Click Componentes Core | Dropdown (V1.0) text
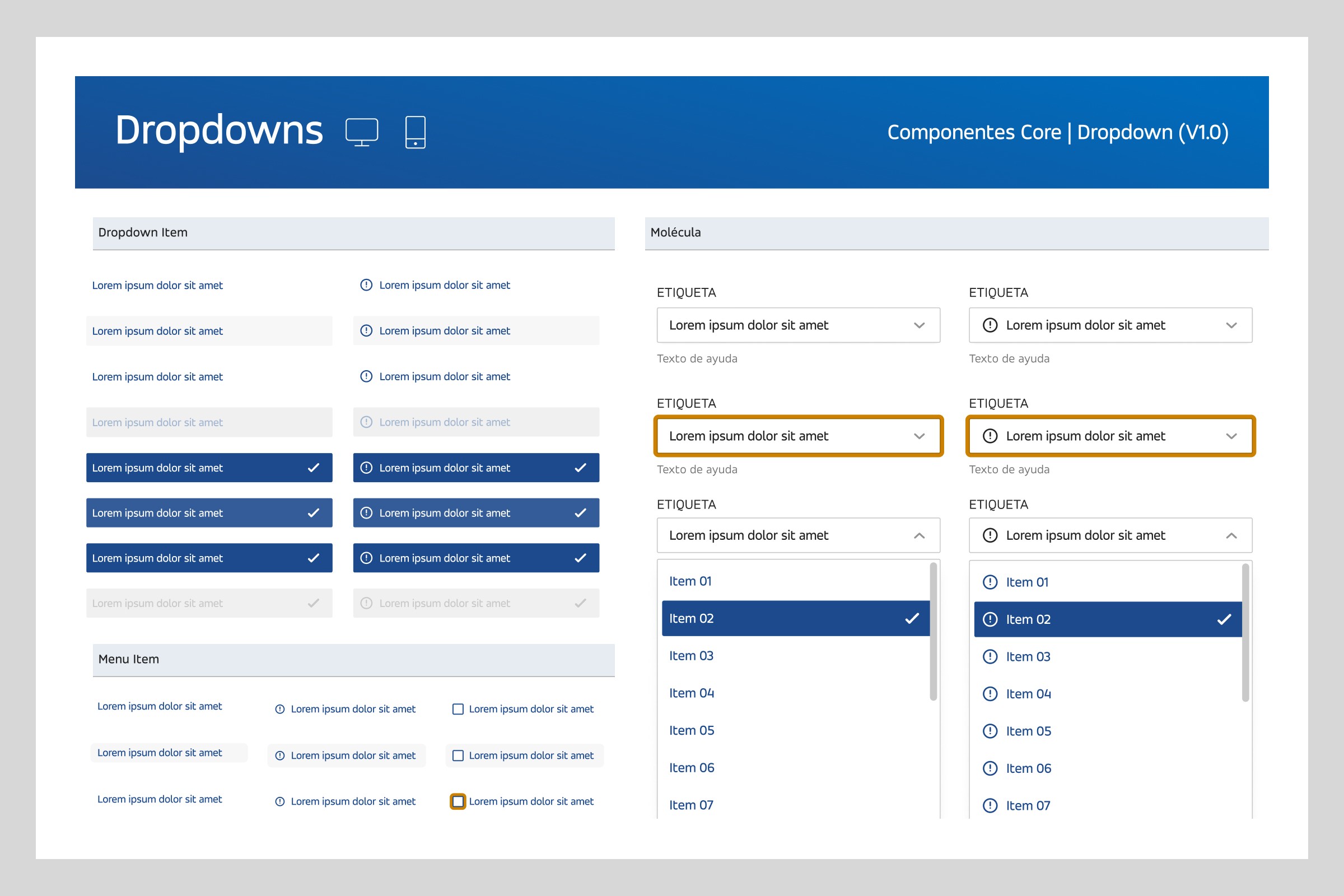 click(1057, 132)
